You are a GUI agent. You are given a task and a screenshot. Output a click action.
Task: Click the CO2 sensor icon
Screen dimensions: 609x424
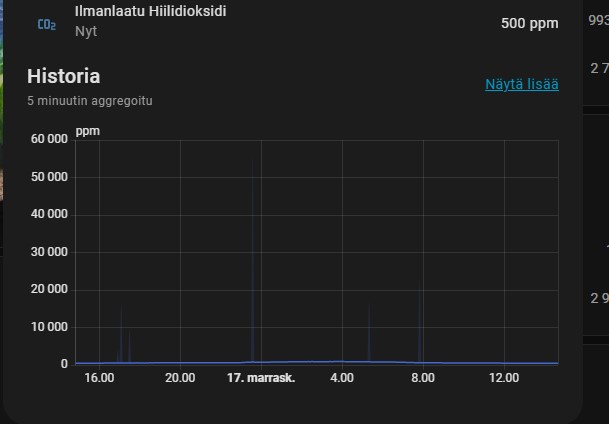(x=46, y=23)
